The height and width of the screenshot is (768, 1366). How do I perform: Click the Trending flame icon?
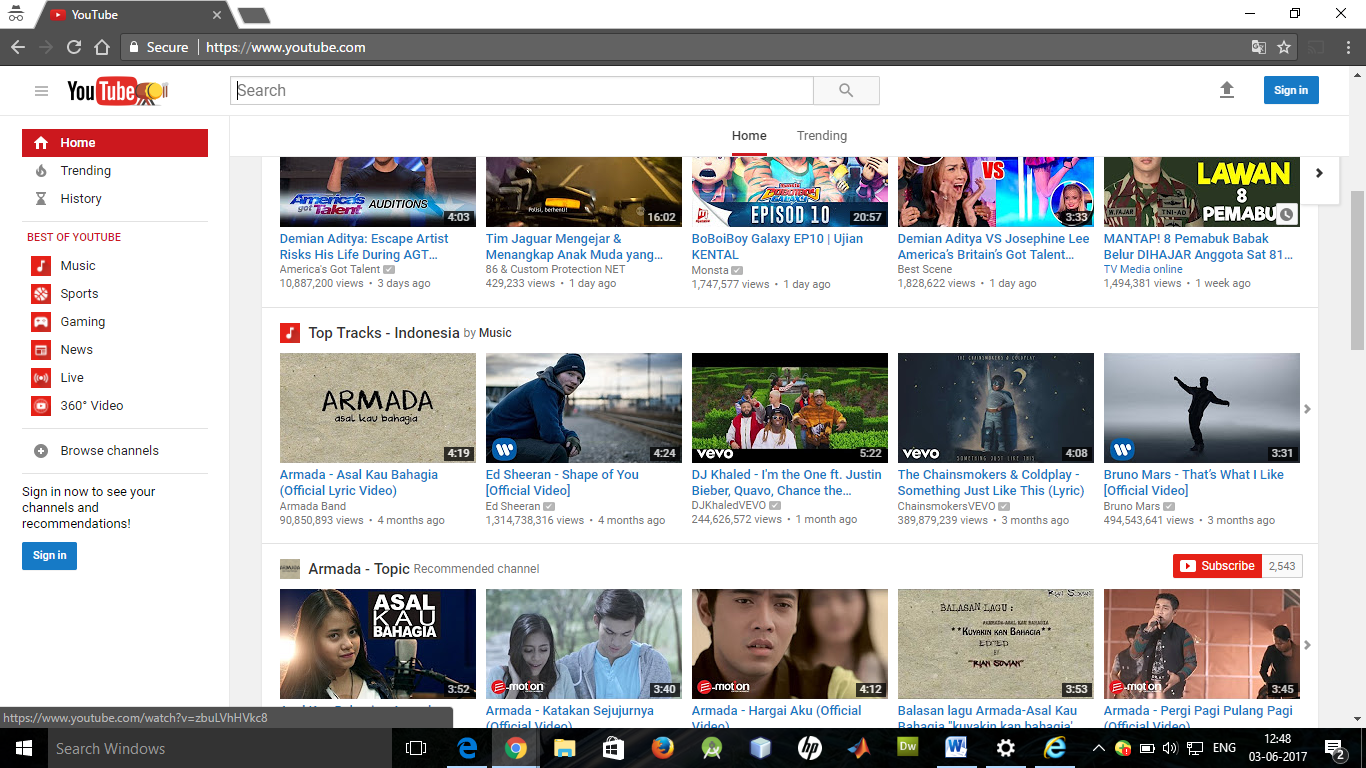tap(41, 171)
